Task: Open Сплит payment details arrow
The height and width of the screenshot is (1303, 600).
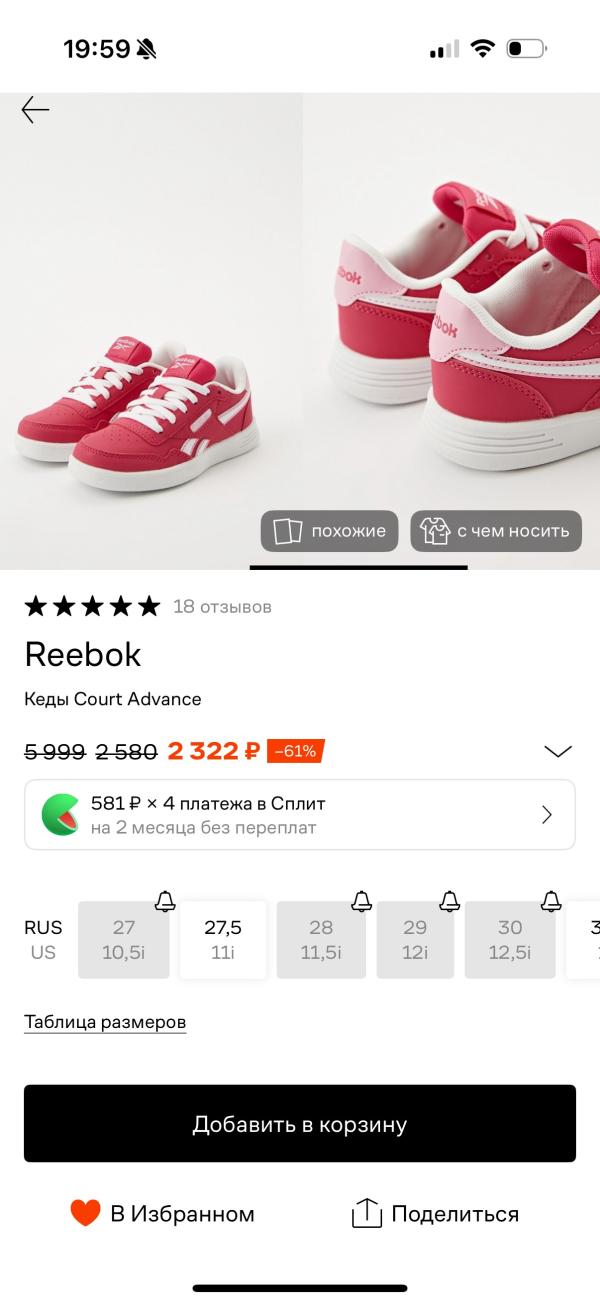Action: 547,815
